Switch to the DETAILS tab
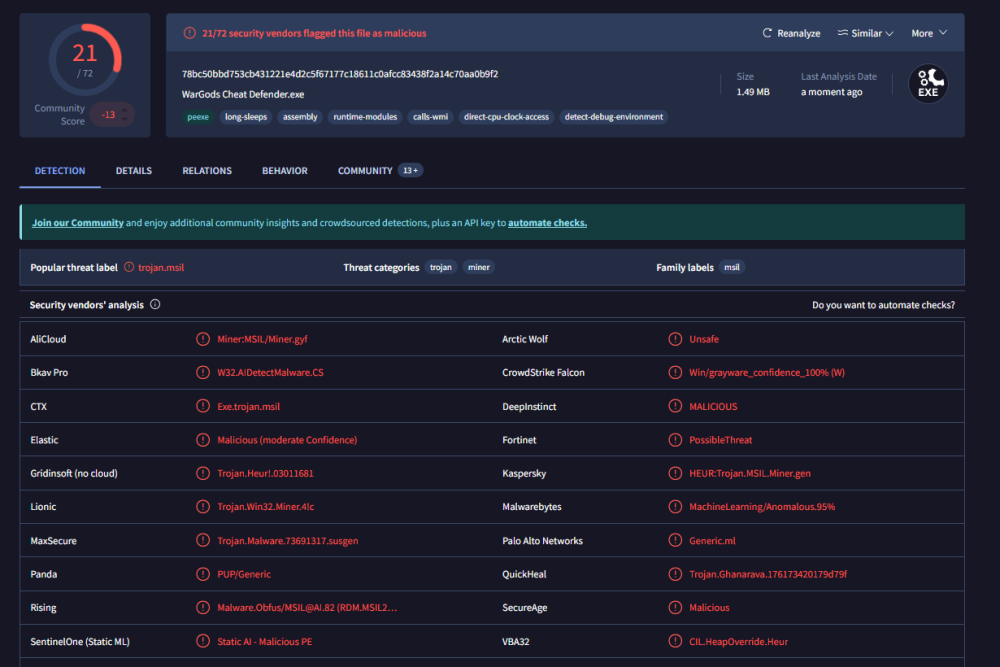The width and height of the screenshot is (1000, 667). pos(133,171)
